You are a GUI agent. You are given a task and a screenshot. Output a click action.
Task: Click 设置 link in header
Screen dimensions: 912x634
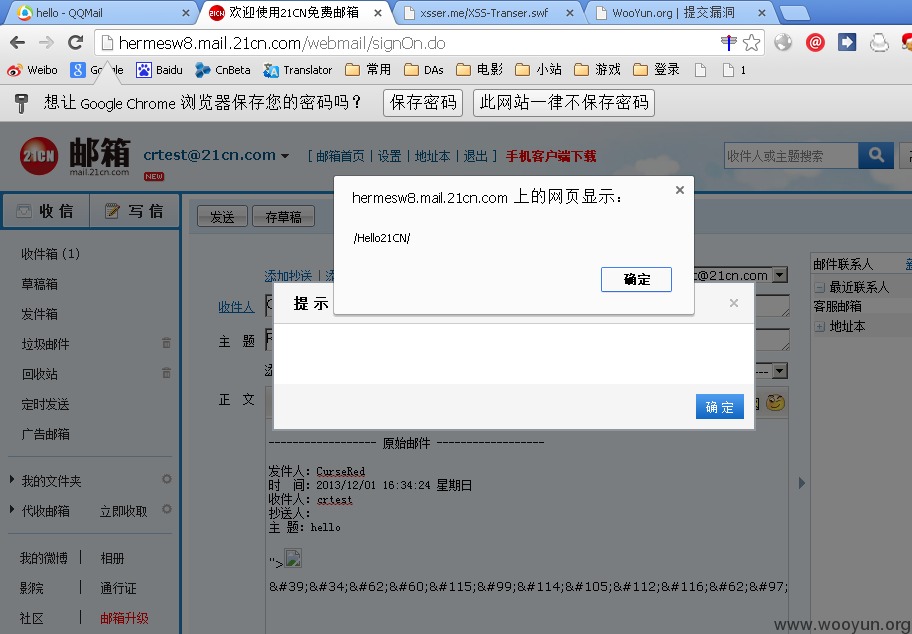[x=389, y=156]
